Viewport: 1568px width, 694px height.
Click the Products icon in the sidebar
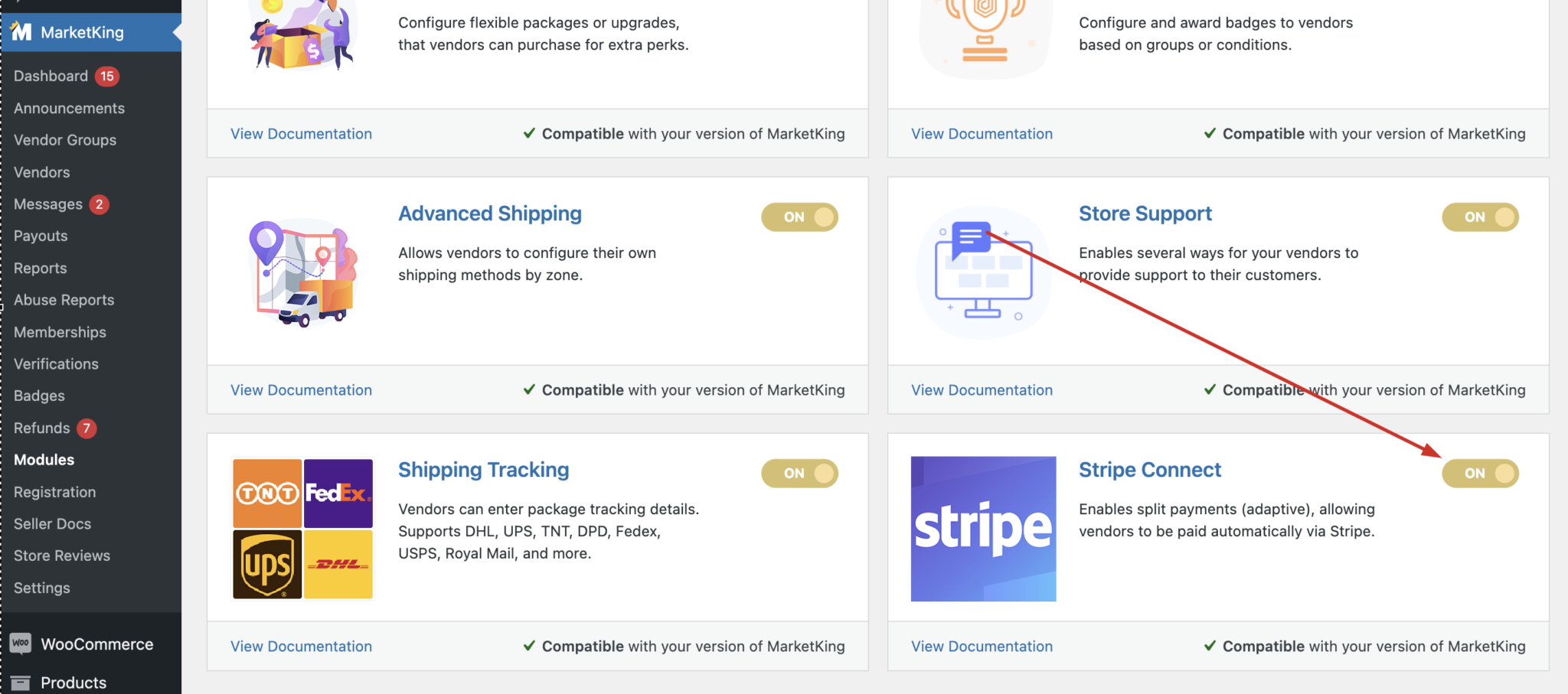[21, 681]
